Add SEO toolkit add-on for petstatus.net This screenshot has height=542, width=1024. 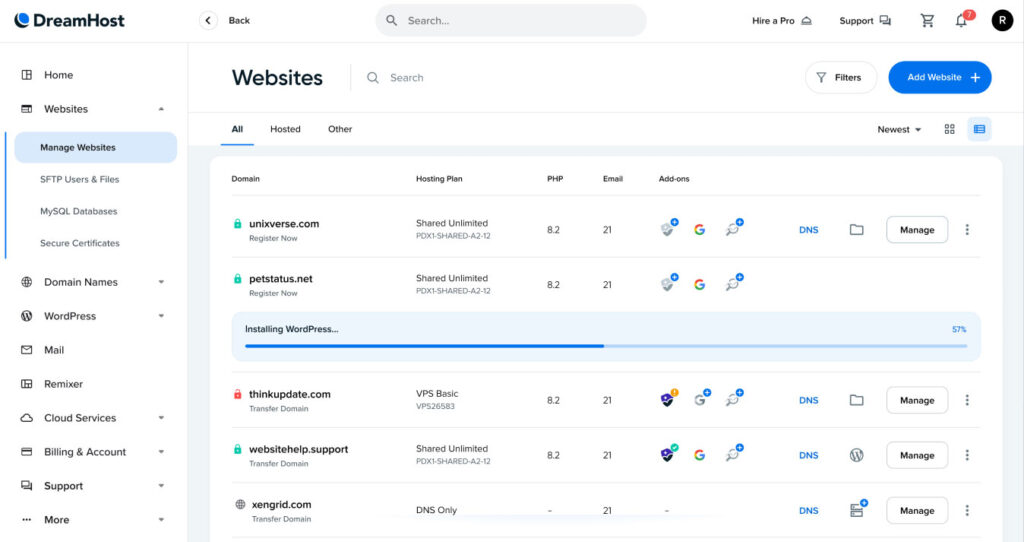[733, 283]
